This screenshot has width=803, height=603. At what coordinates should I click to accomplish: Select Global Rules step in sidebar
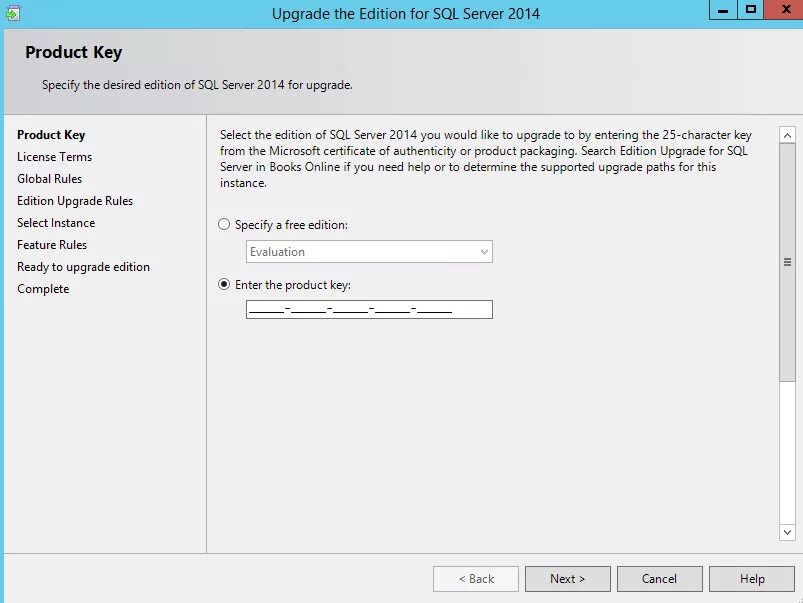tap(49, 179)
